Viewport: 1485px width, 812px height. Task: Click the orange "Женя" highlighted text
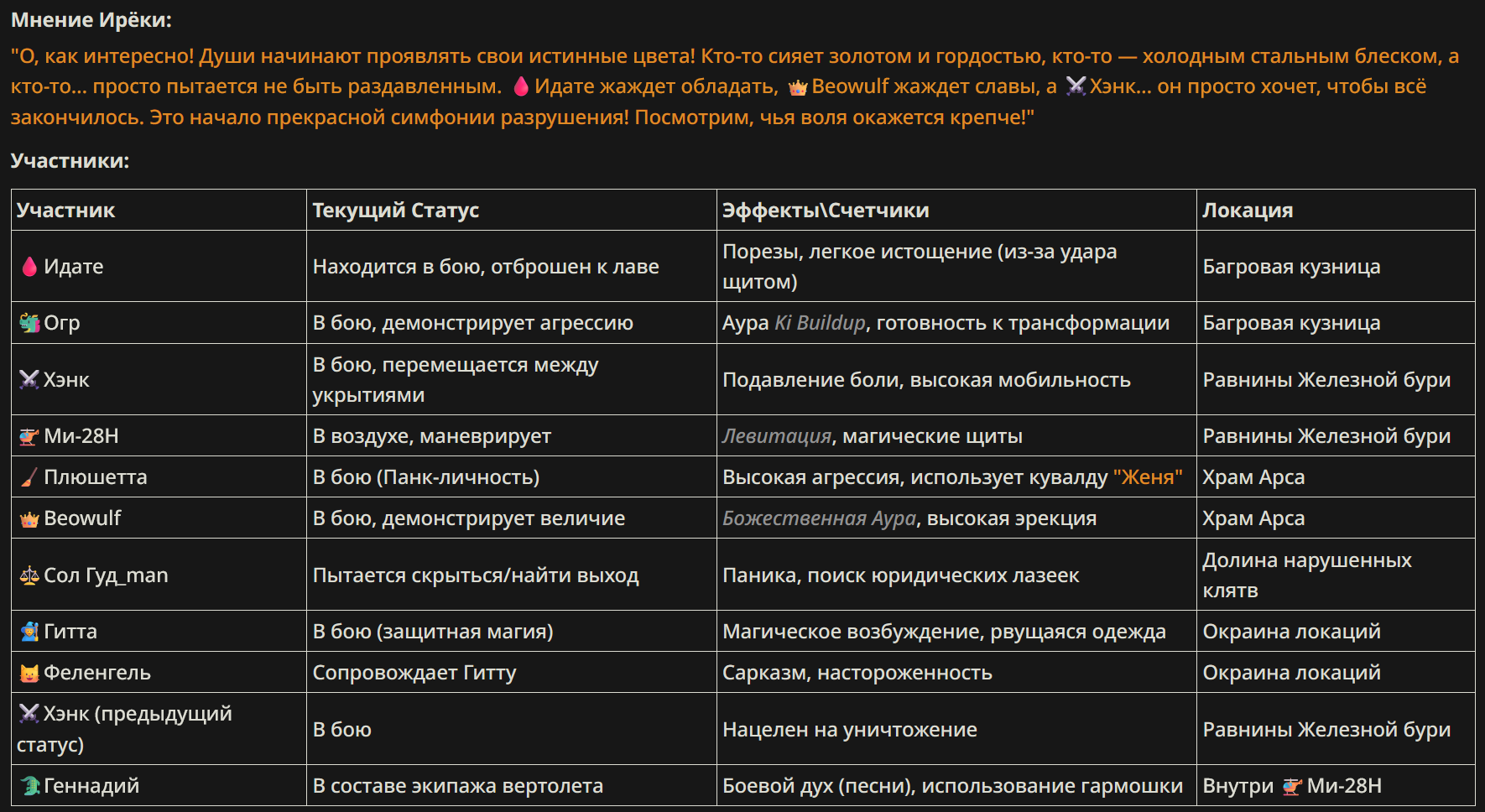click(x=1148, y=477)
